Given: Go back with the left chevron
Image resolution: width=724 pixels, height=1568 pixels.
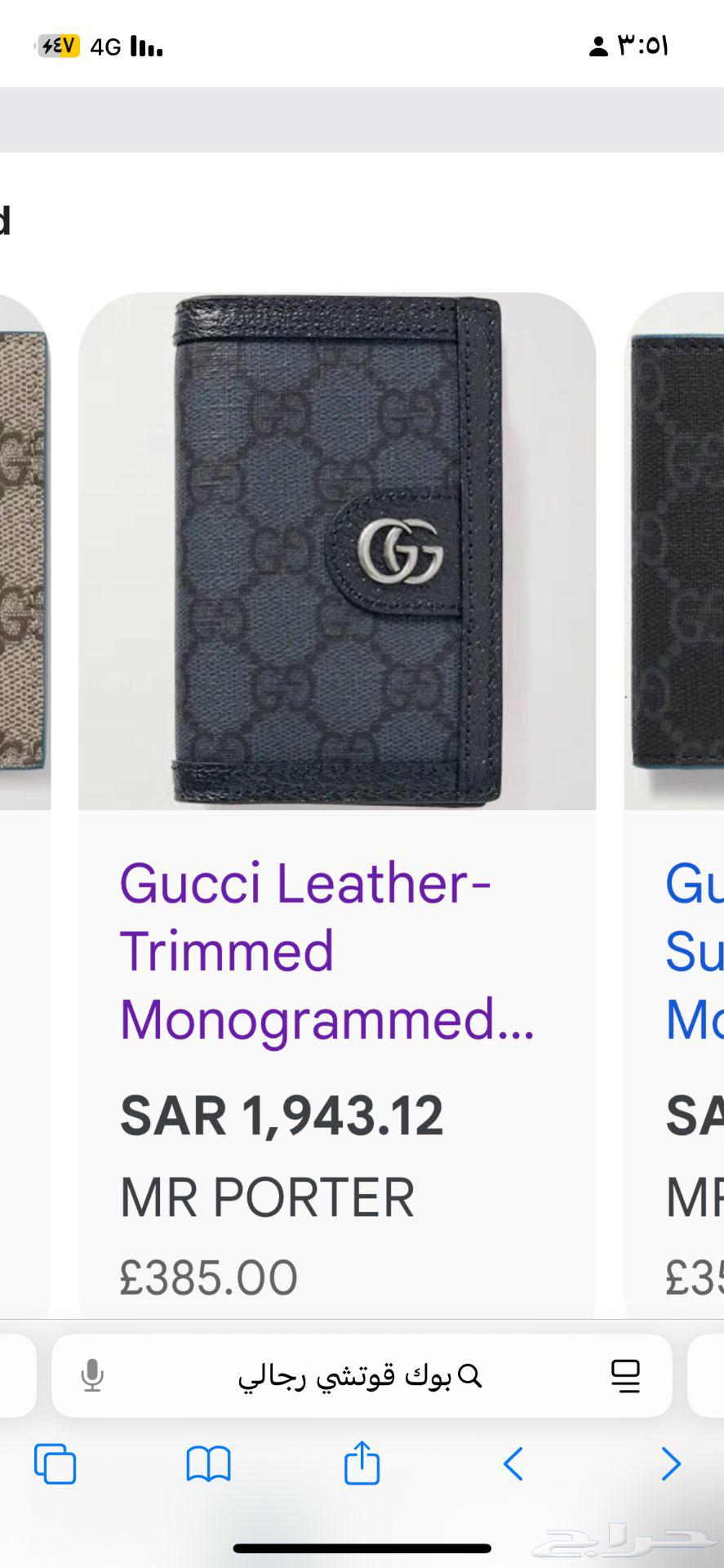Looking at the screenshot, I should [513, 1463].
